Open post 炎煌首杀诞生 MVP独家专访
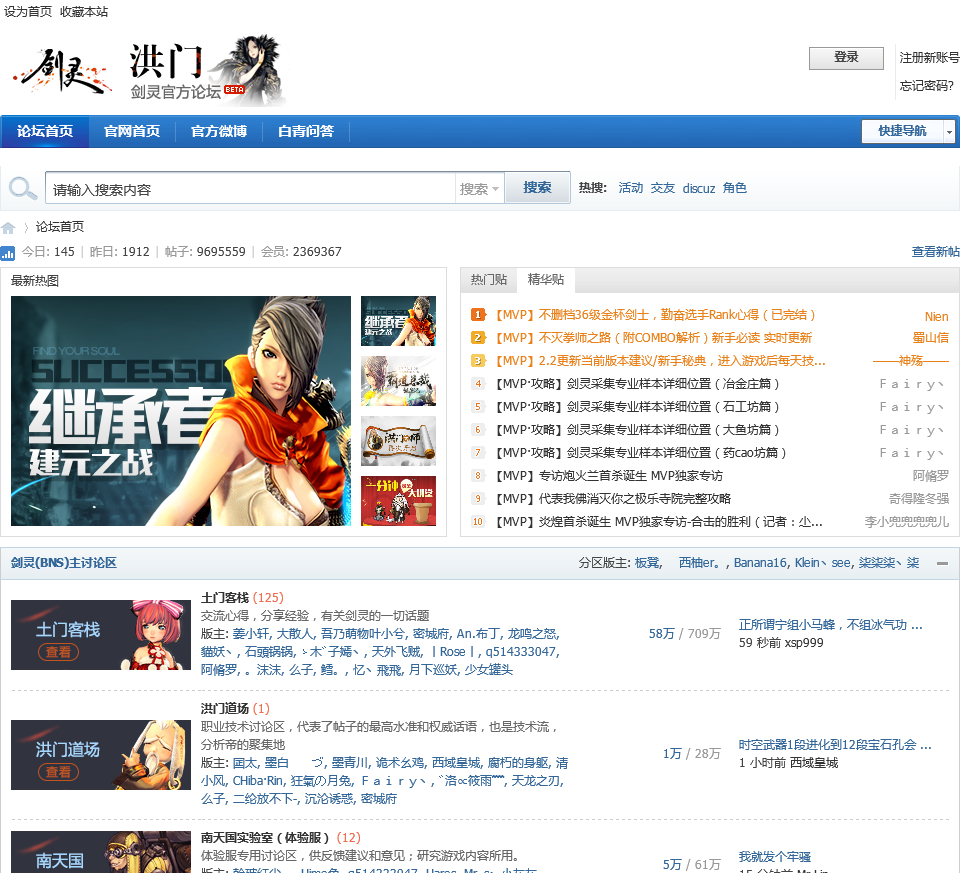 658,522
